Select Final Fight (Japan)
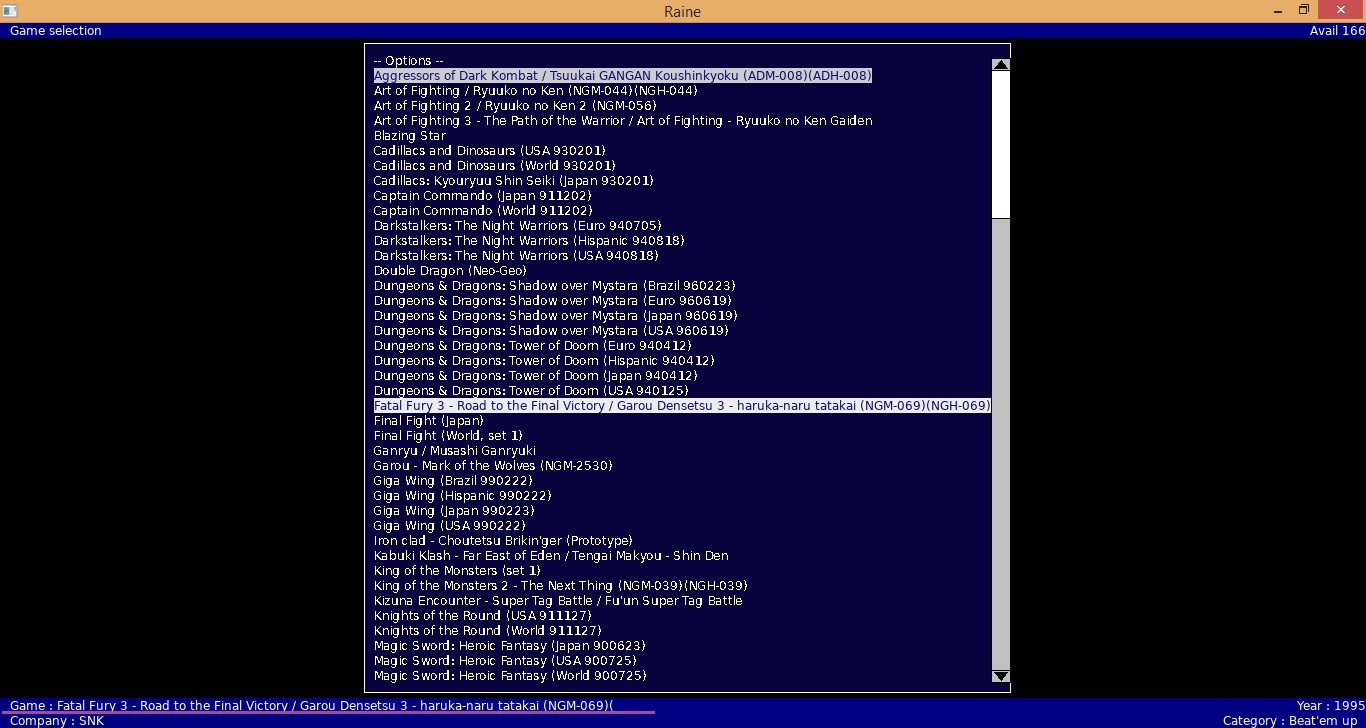The width and height of the screenshot is (1366, 728). [x=428, y=421]
